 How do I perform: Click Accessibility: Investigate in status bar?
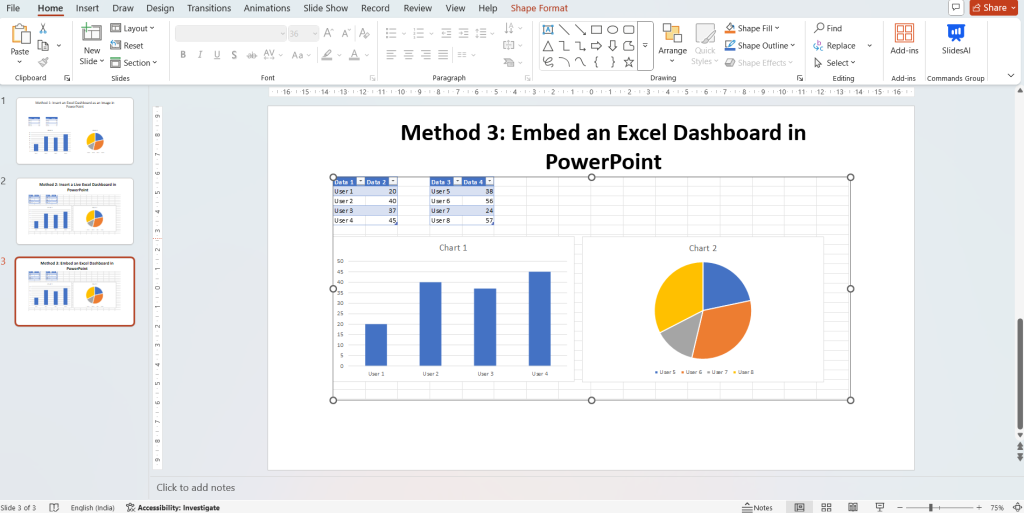point(173,507)
